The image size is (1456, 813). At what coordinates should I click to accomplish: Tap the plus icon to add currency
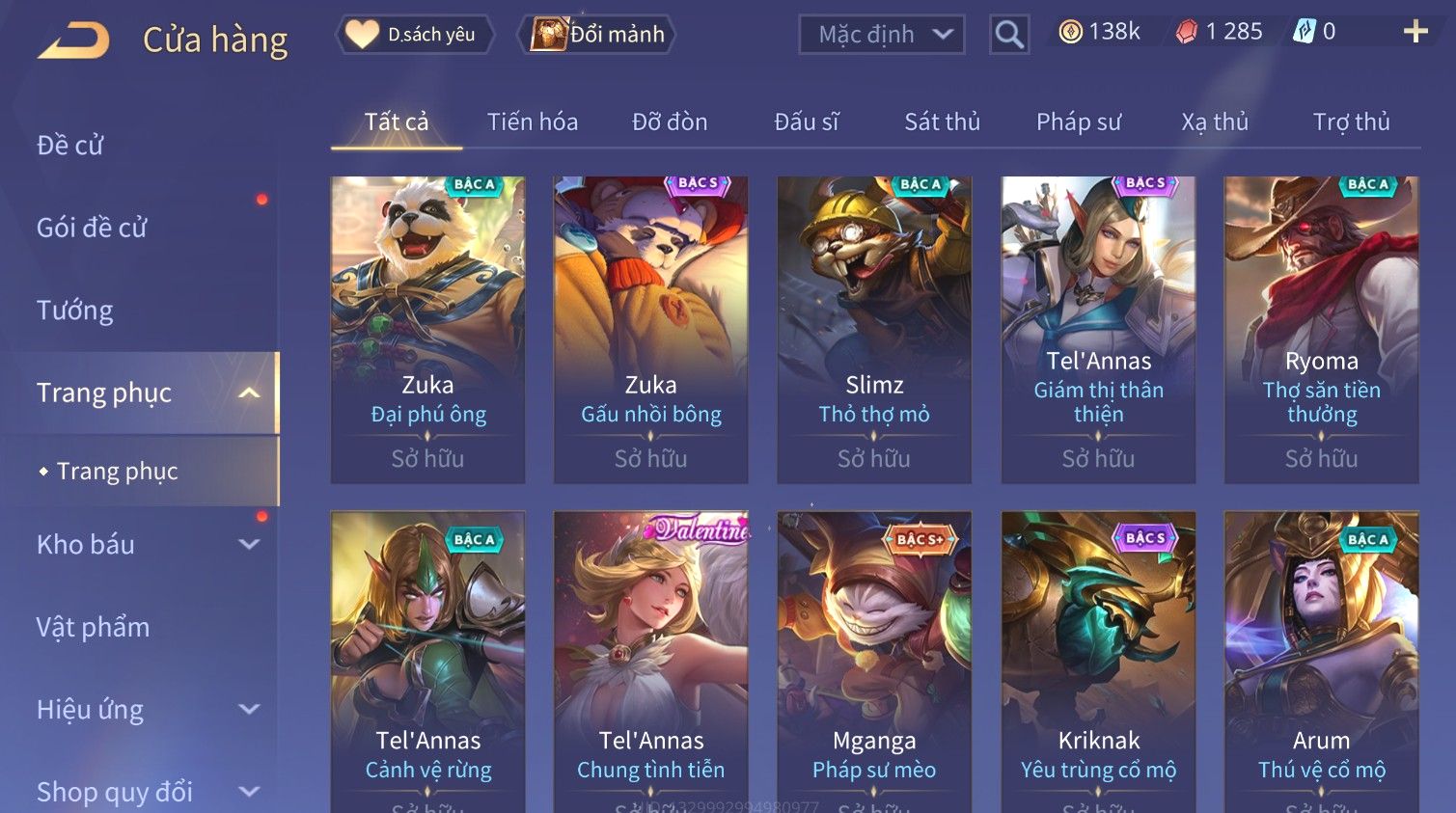point(1415,32)
